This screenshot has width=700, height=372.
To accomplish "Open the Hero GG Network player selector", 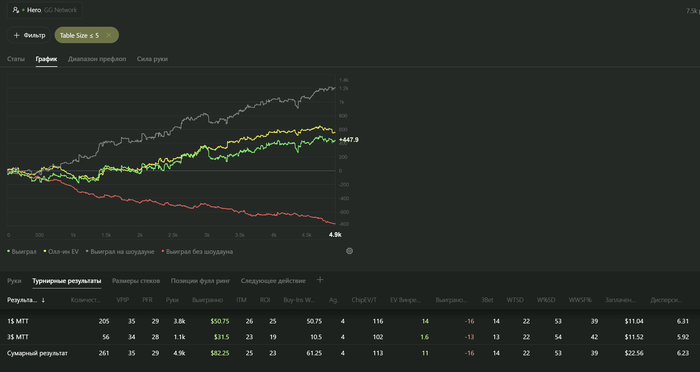I will click(45, 10).
